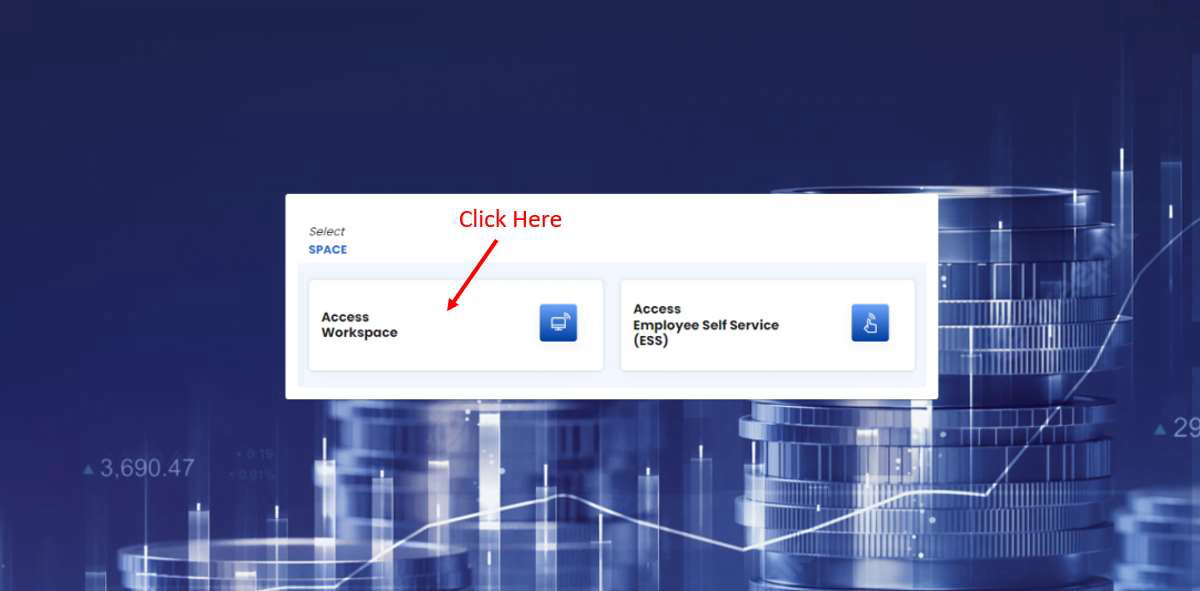Click the blue "SPACE" heading
Image resolution: width=1200 pixels, height=591 pixels.
coord(327,249)
